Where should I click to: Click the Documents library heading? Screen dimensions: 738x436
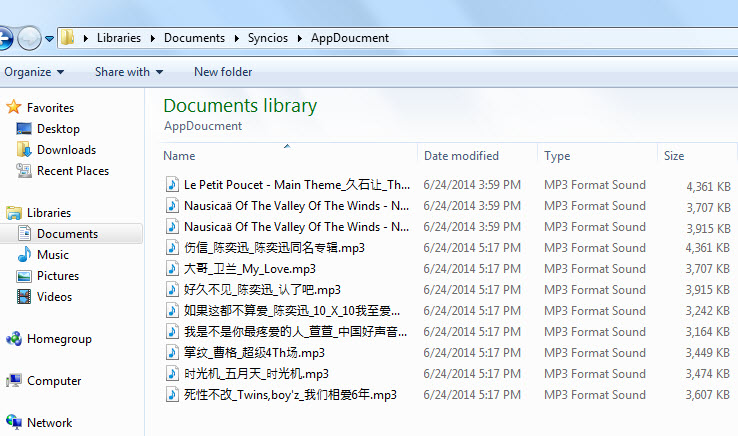(x=240, y=105)
